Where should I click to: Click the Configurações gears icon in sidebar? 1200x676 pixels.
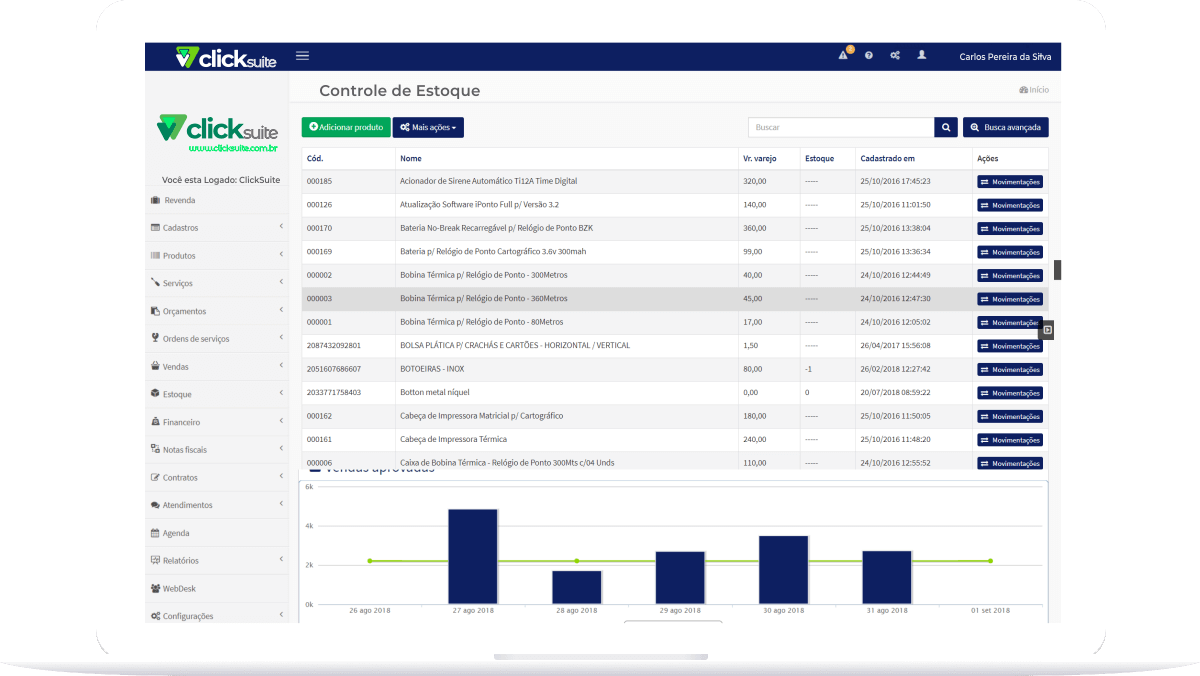tap(155, 616)
